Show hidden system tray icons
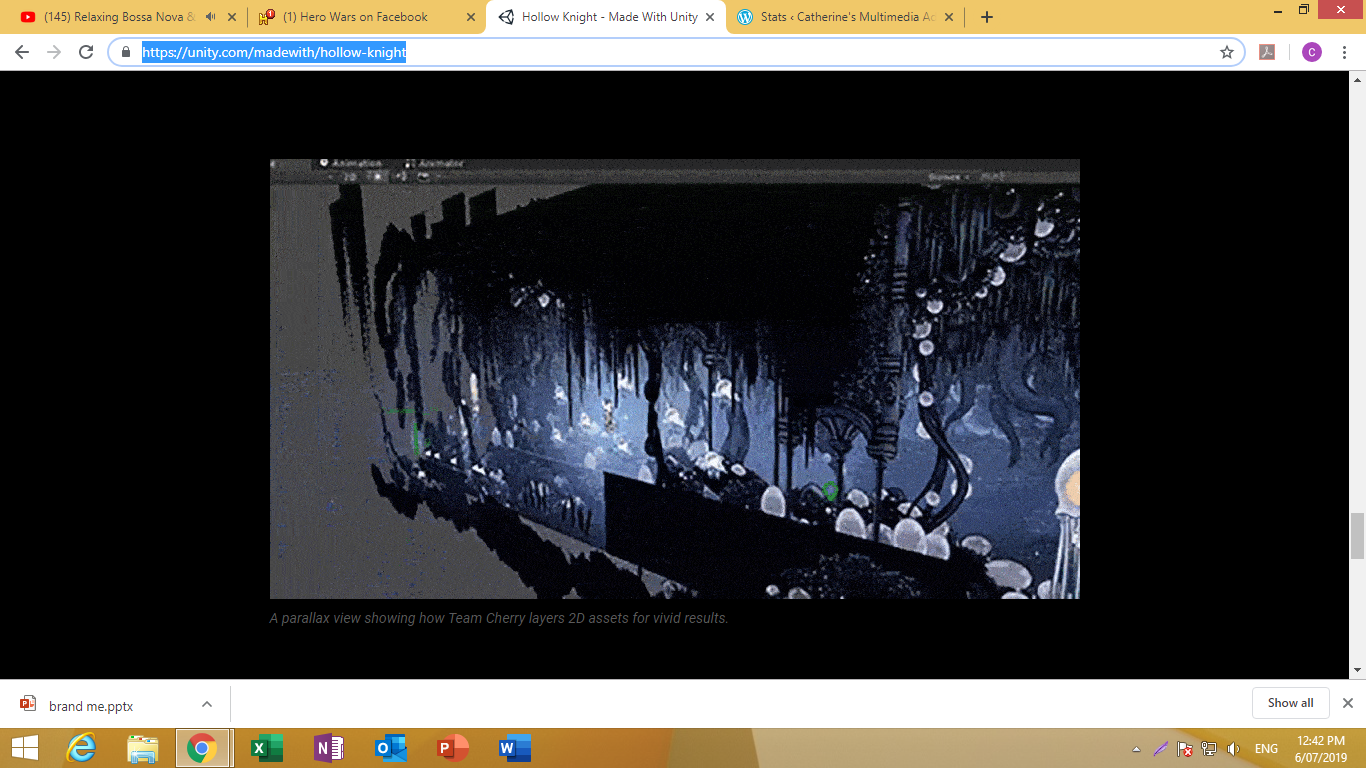Screen dimensions: 1366x768 coord(1136,749)
